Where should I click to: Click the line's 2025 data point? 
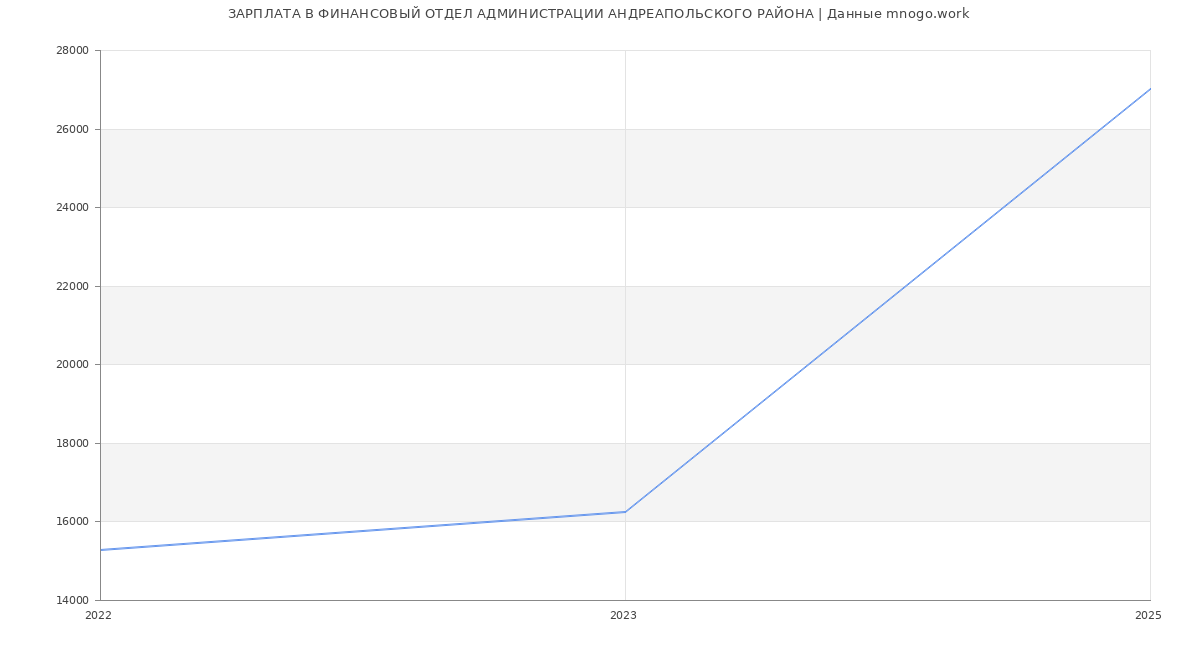point(1150,88)
